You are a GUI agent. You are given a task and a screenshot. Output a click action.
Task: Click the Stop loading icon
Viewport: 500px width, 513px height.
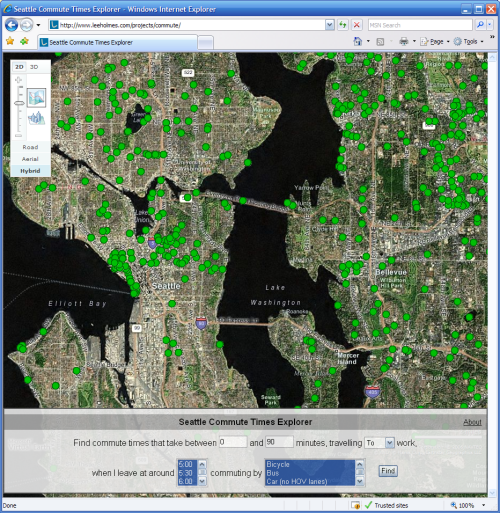[x=357, y=25]
